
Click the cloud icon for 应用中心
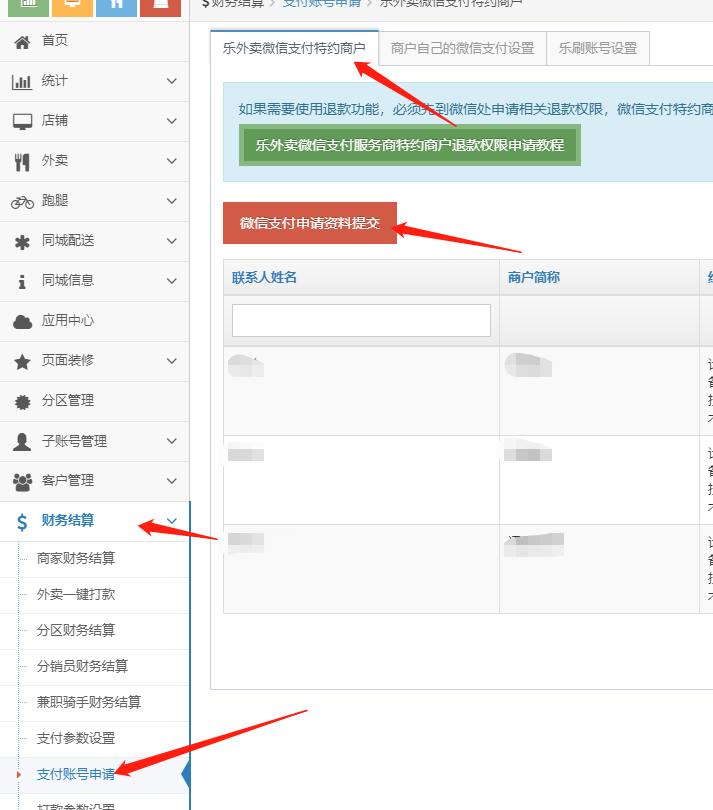[x=22, y=321]
